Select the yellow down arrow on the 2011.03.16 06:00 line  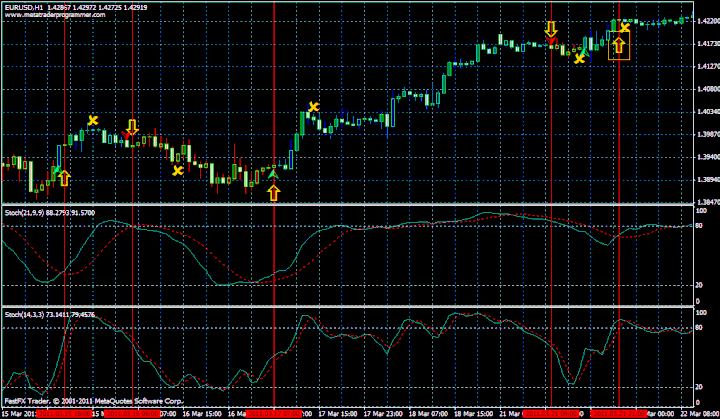point(132,127)
